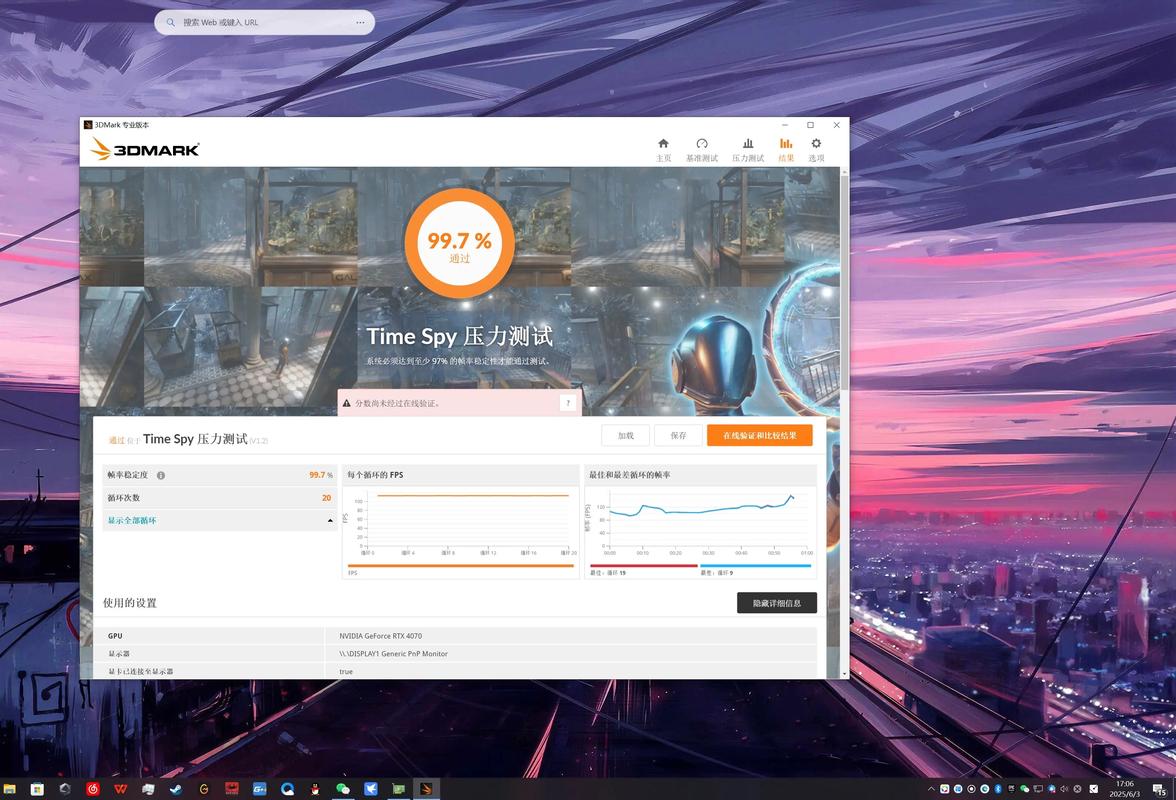Screen dimensions: 1176x800
Task: Go to the 主页 home icon
Action: coord(663,149)
